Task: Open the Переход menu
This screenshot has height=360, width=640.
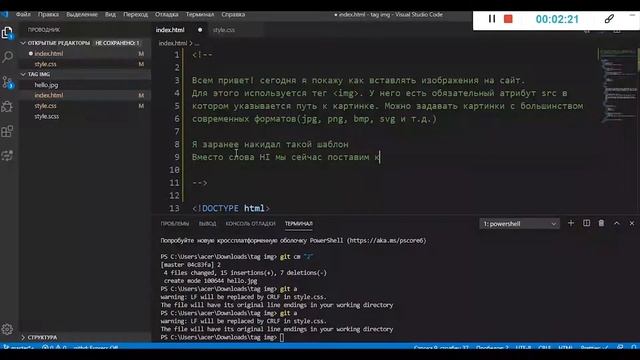Action: pos(136,14)
